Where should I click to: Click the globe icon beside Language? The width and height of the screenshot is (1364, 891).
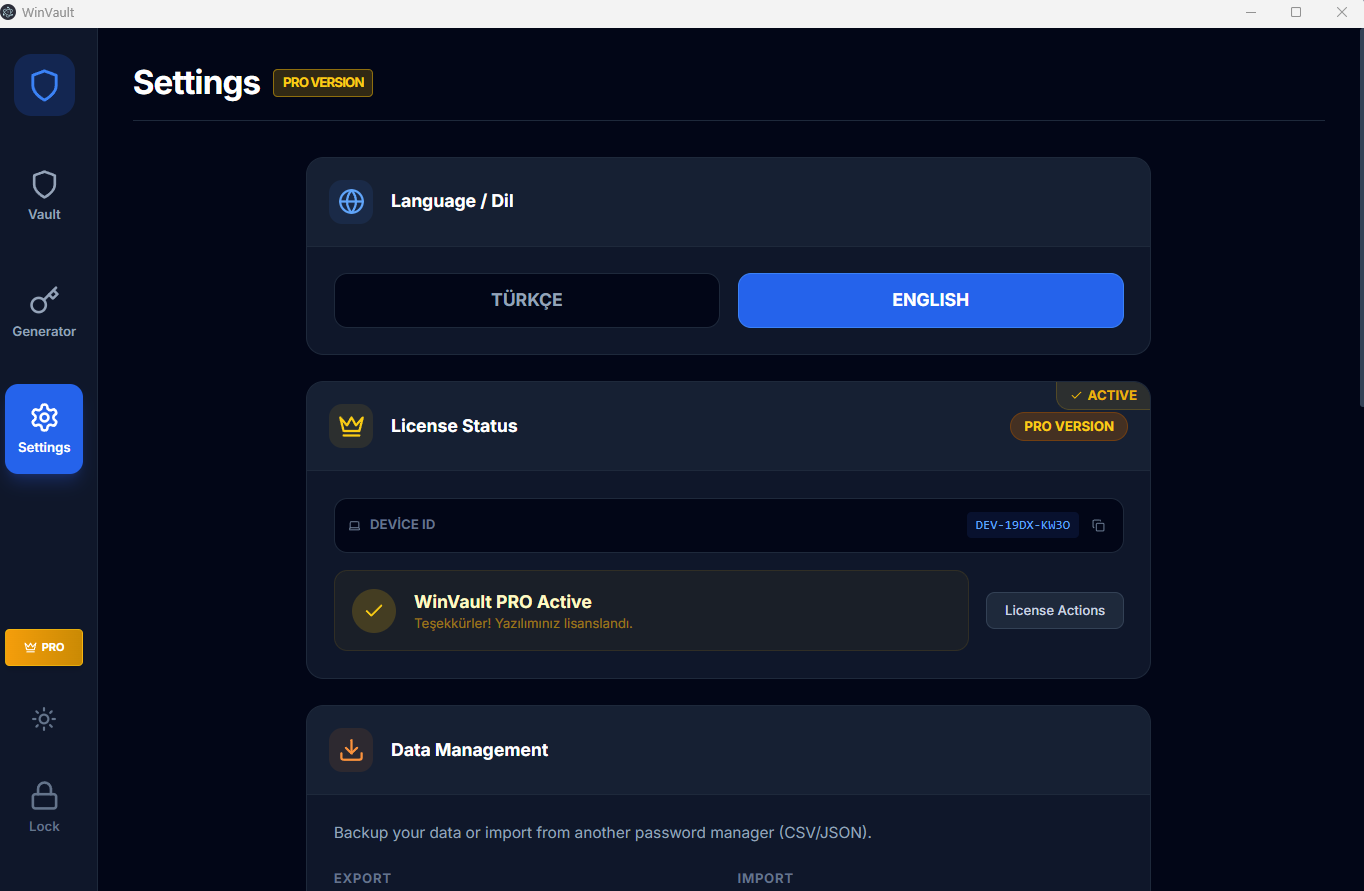pos(351,201)
